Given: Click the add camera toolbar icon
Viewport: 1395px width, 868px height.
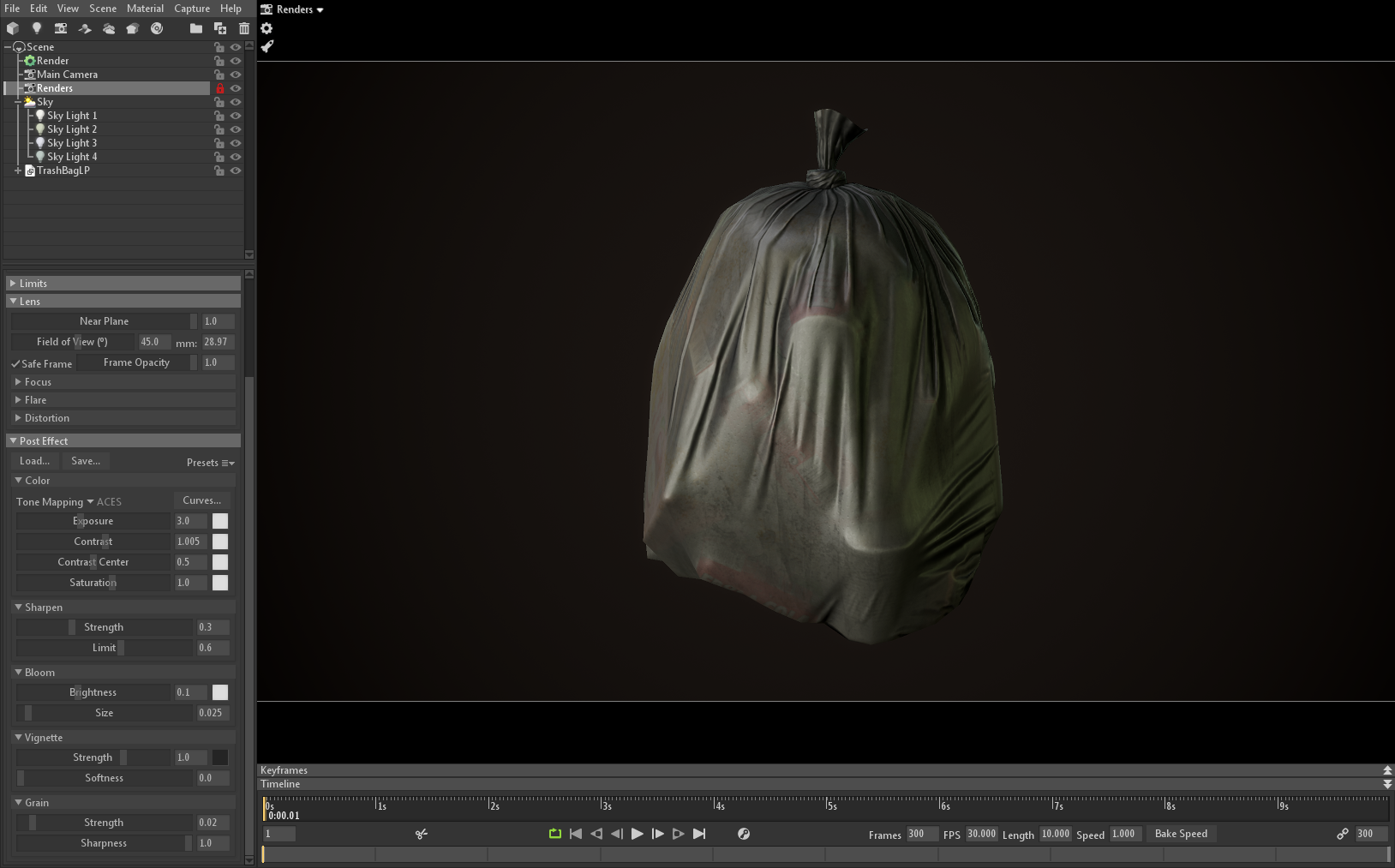Looking at the screenshot, I should [61, 28].
